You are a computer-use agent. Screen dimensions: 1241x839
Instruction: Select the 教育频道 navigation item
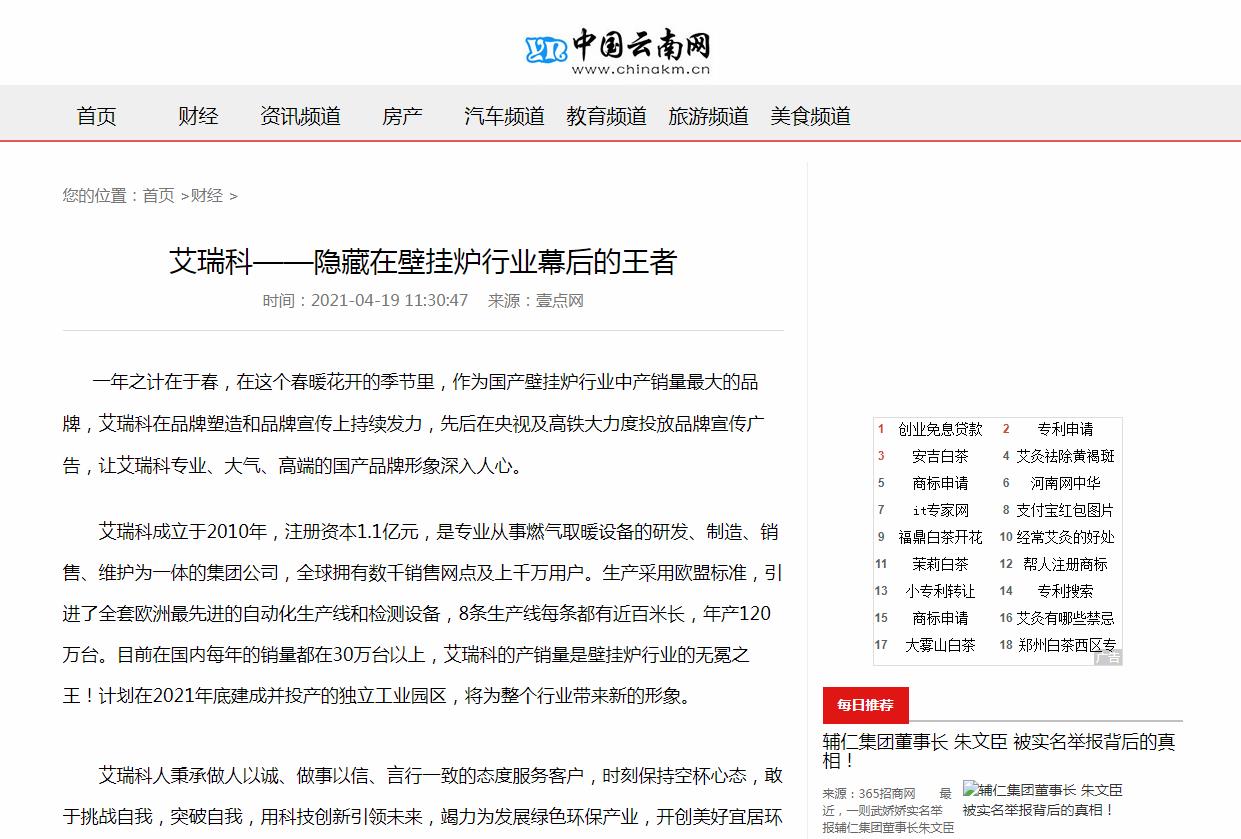(x=606, y=116)
